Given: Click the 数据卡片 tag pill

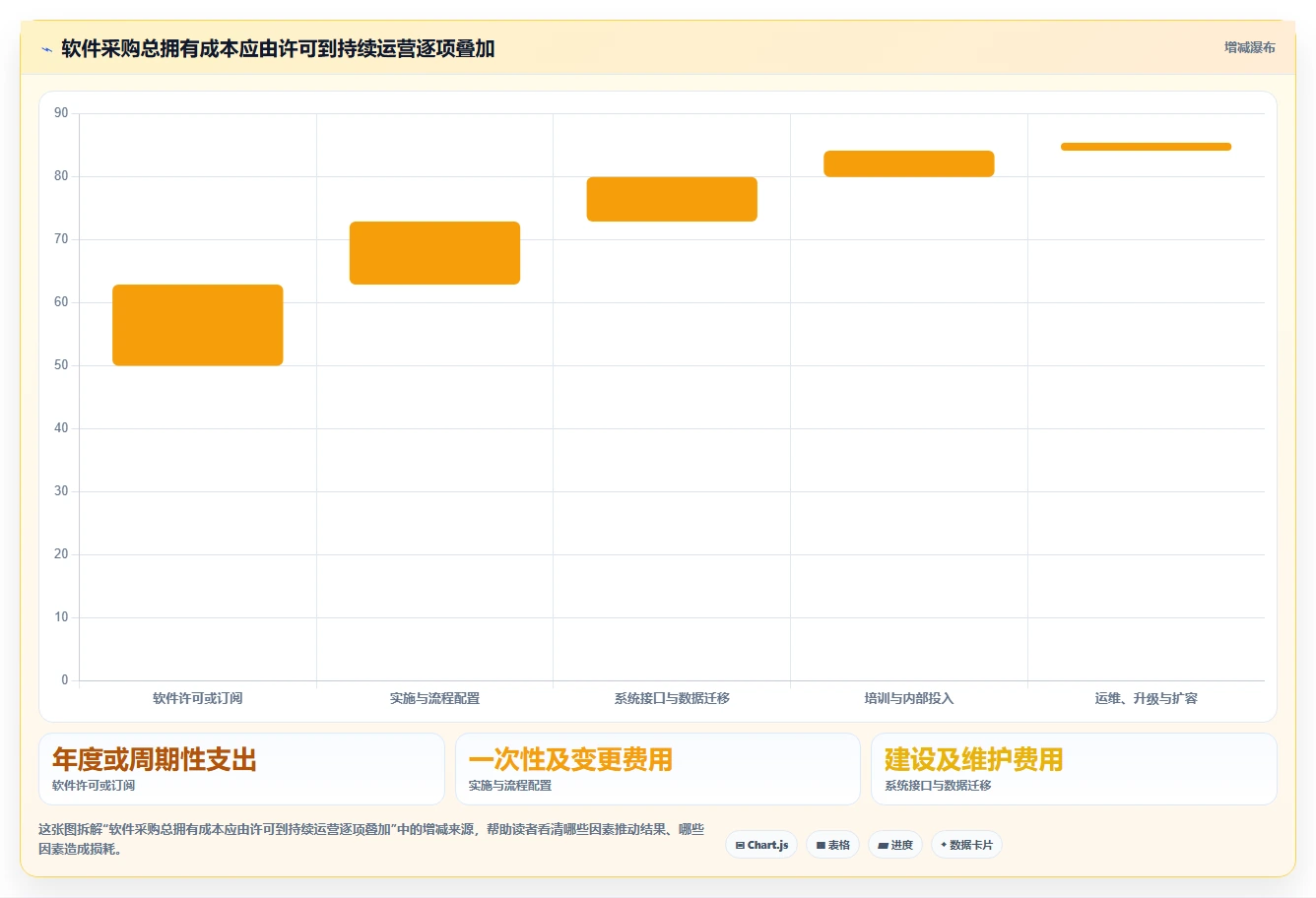Looking at the screenshot, I should 966,845.
